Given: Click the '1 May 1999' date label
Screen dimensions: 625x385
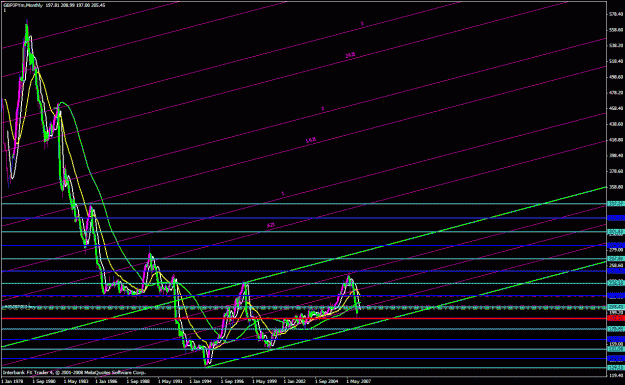Looking at the screenshot, I should click(264, 381).
